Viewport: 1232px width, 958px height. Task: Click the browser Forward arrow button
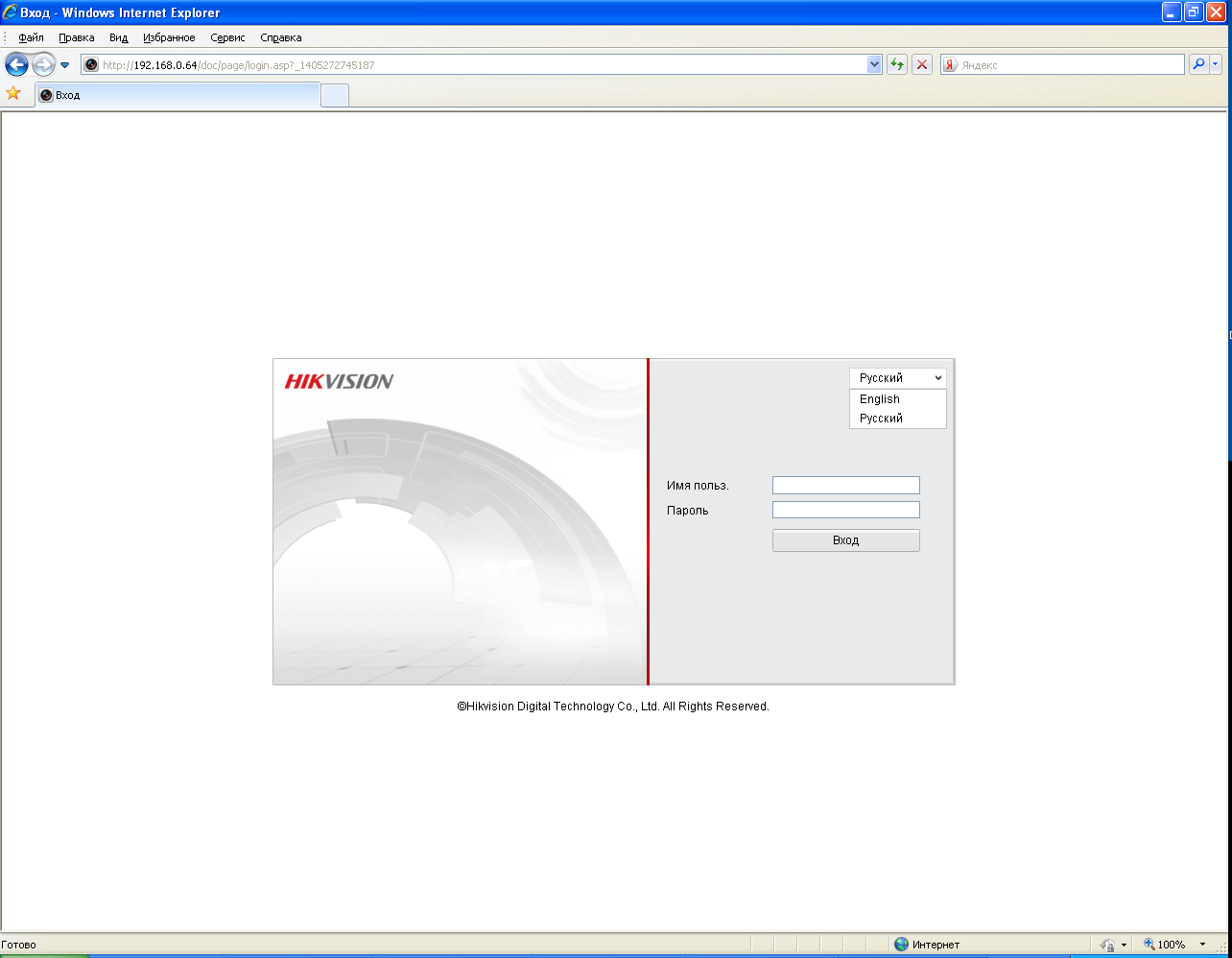[x=43, y=65]
